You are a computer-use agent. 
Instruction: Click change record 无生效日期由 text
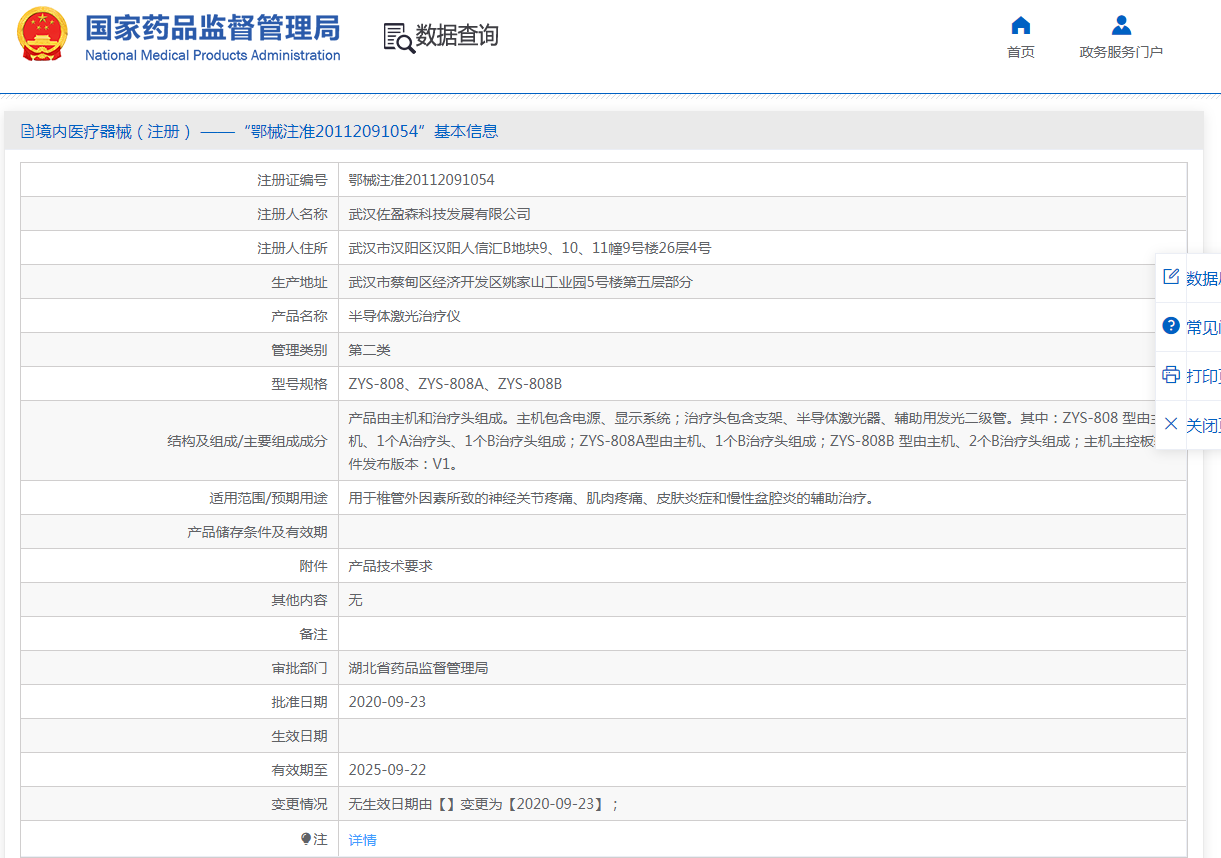(484, 804)
